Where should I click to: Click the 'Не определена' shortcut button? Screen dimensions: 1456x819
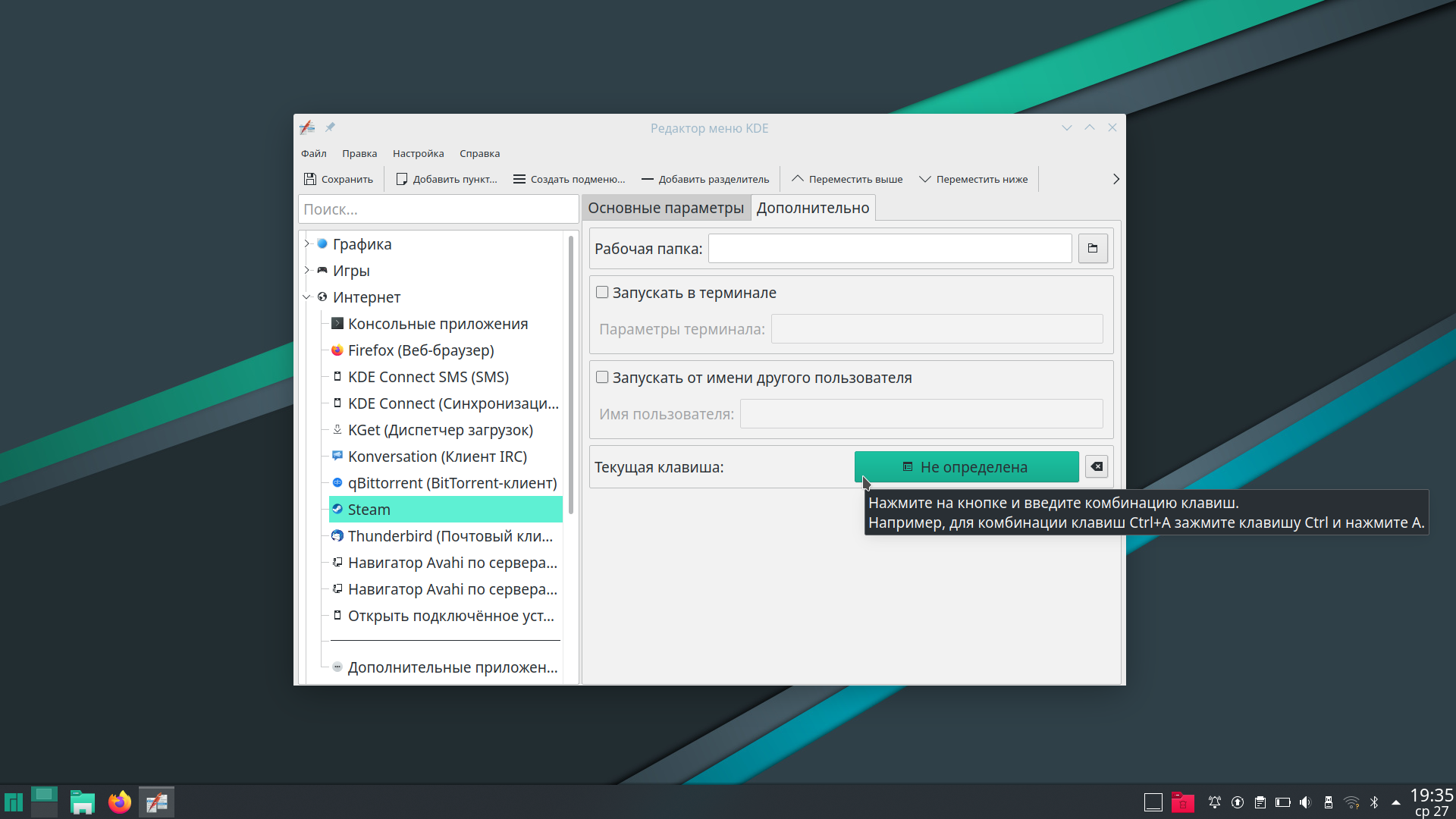pos(966,467)
